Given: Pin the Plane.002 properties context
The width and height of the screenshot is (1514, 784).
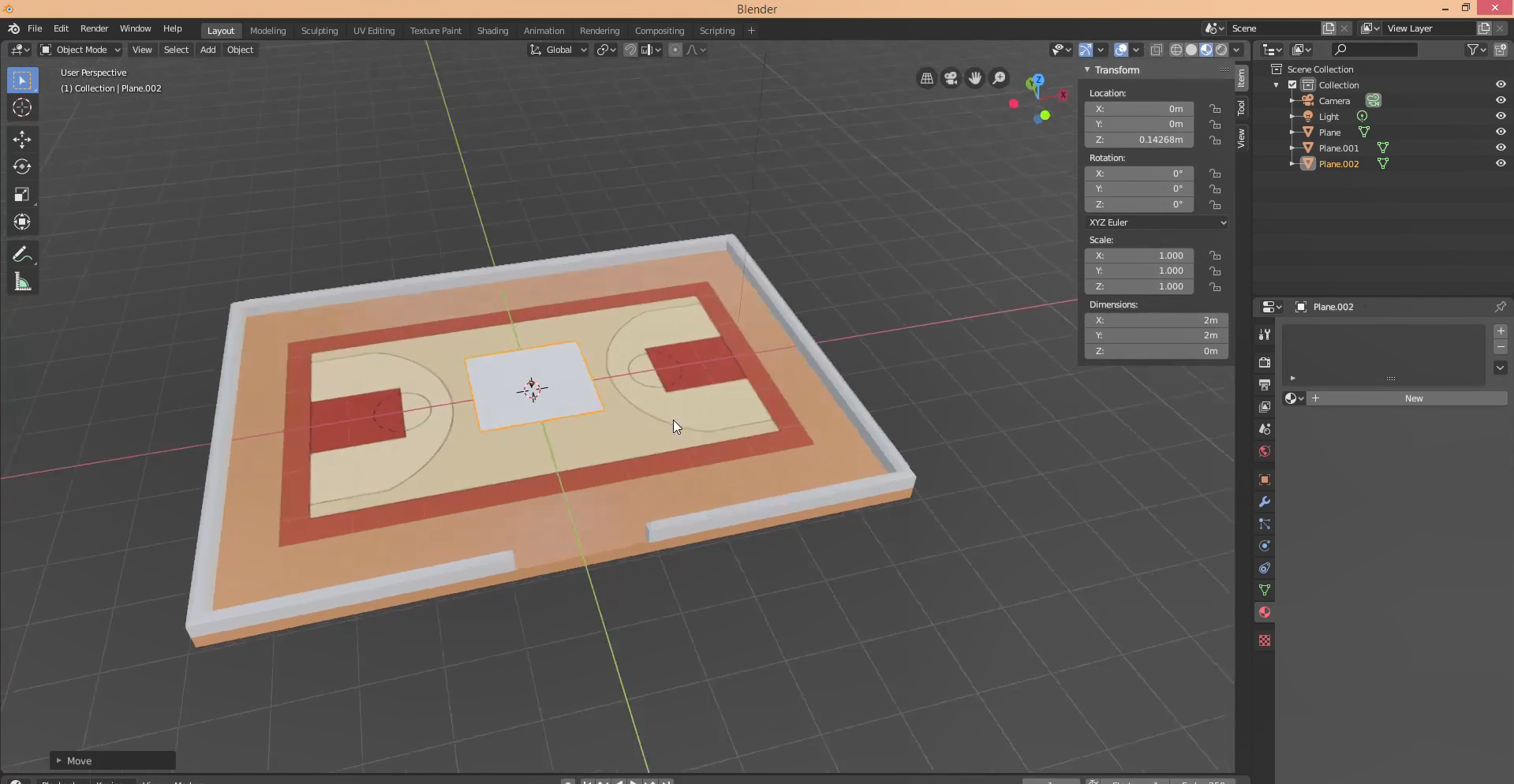Looking at the screenshot, I should (x=1500, y=307).
